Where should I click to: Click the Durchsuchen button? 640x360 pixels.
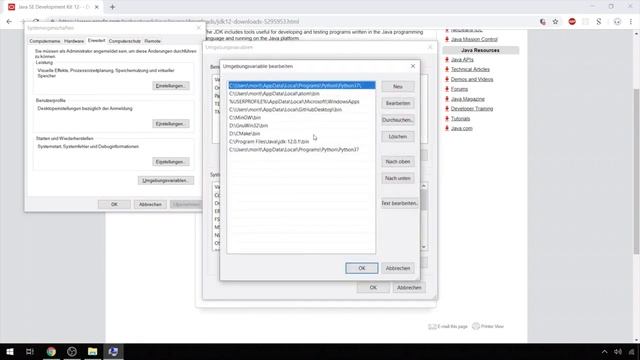(x=398, y=120)
